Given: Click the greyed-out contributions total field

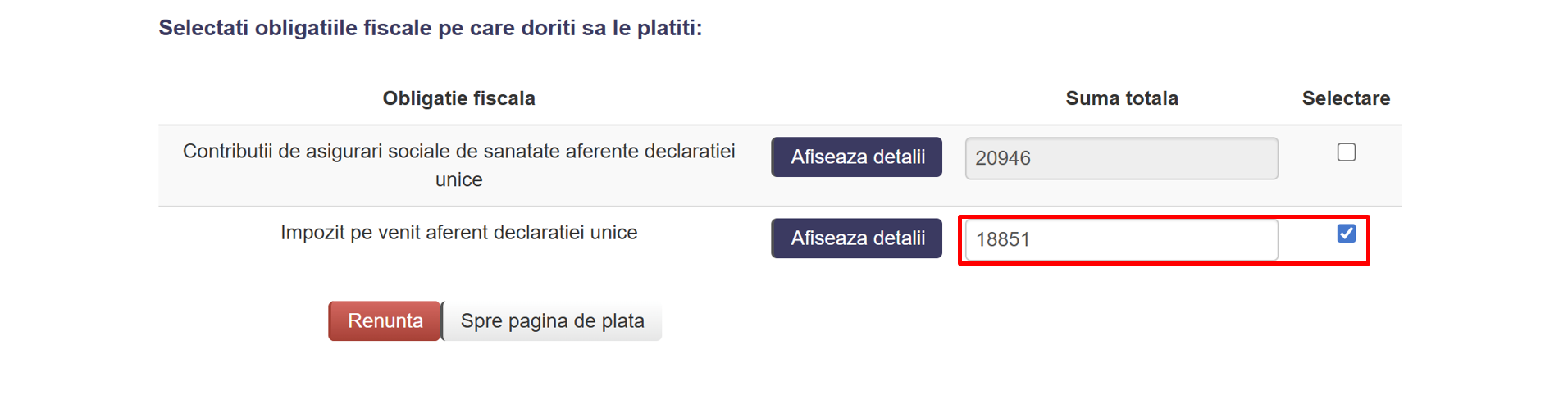Looking at the screenshot, I should (1120, 158).
